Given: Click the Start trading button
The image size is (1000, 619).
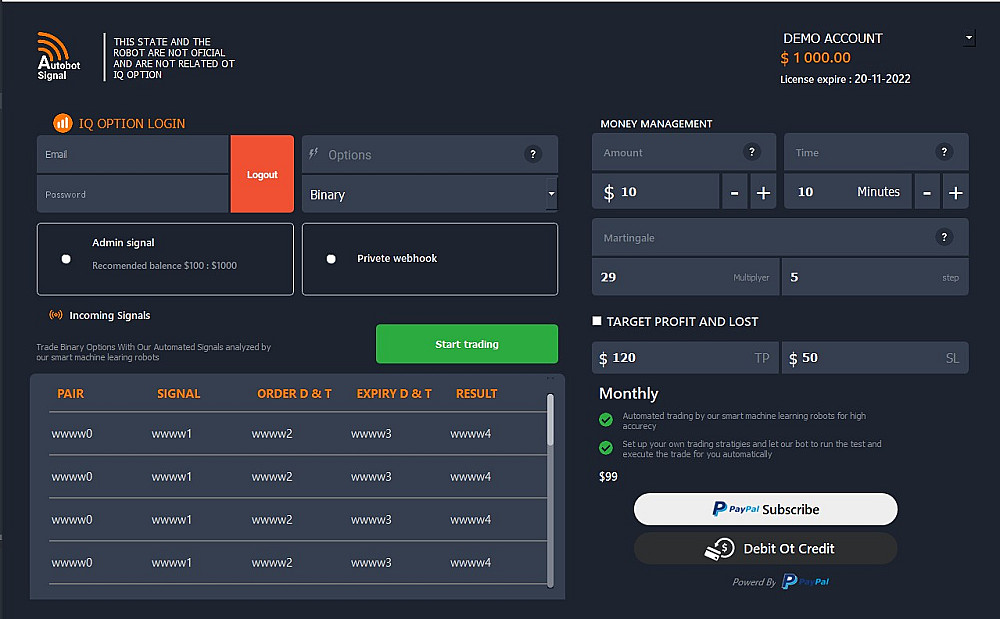Looking at the screenshot, I should tap(467, 344).
